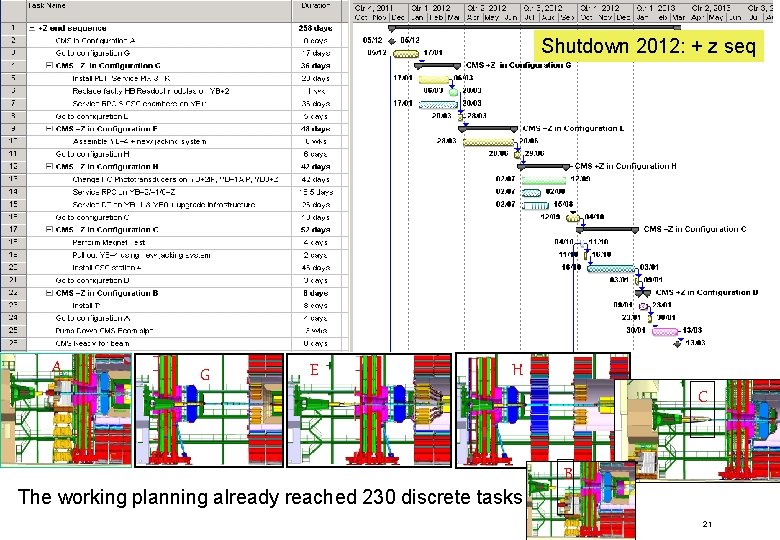Click the yellow 'Shutdown 2012: + z seq' label
This screenshot has width=780, height=540.
pos(648,46)
